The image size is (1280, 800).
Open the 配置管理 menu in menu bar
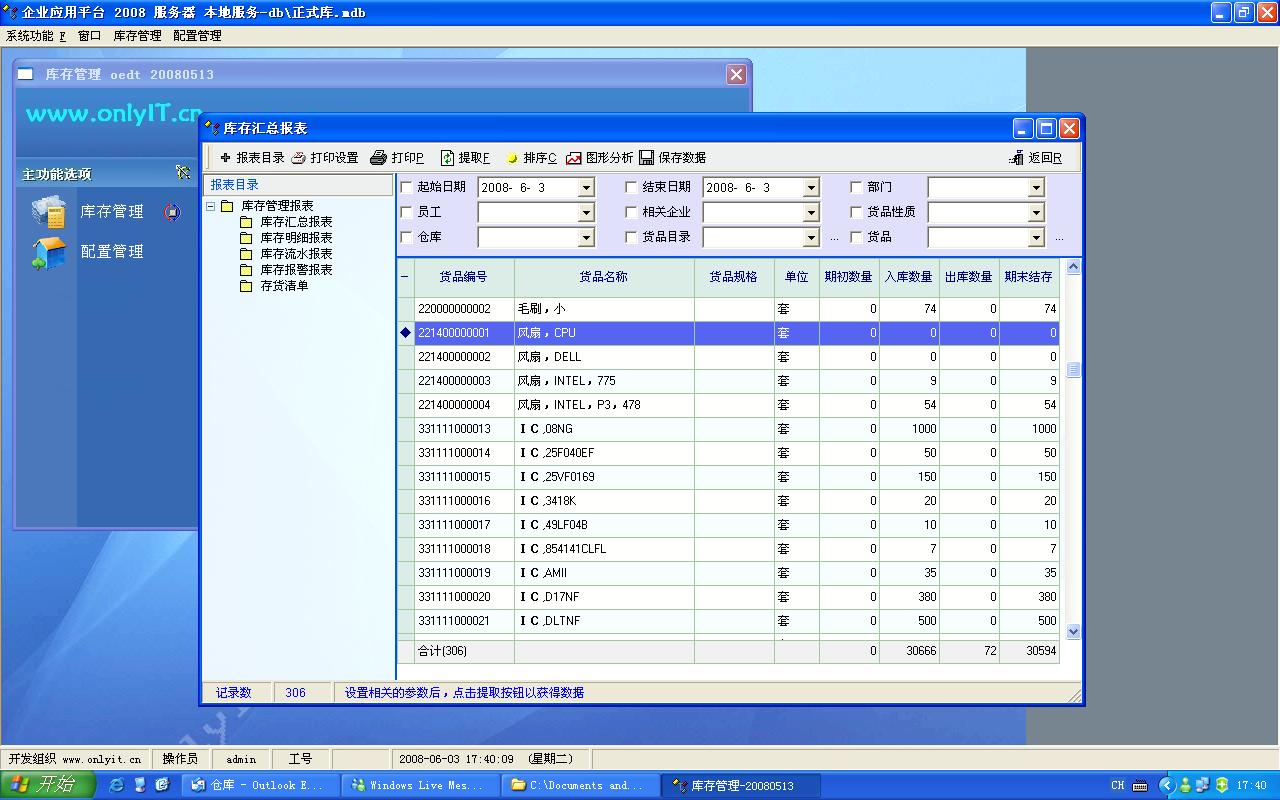197,36
